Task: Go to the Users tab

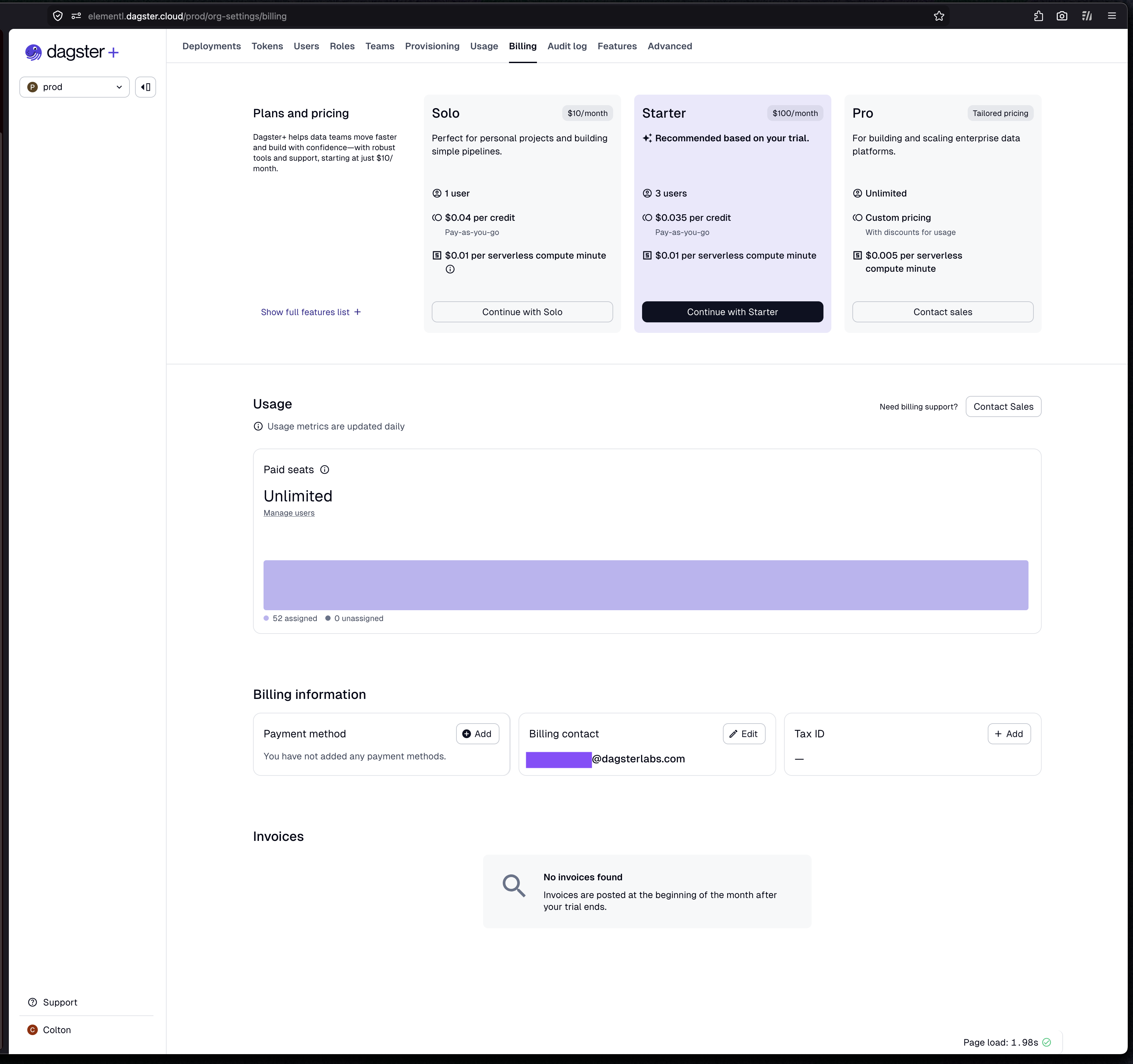Action: [x=306, y=46]
